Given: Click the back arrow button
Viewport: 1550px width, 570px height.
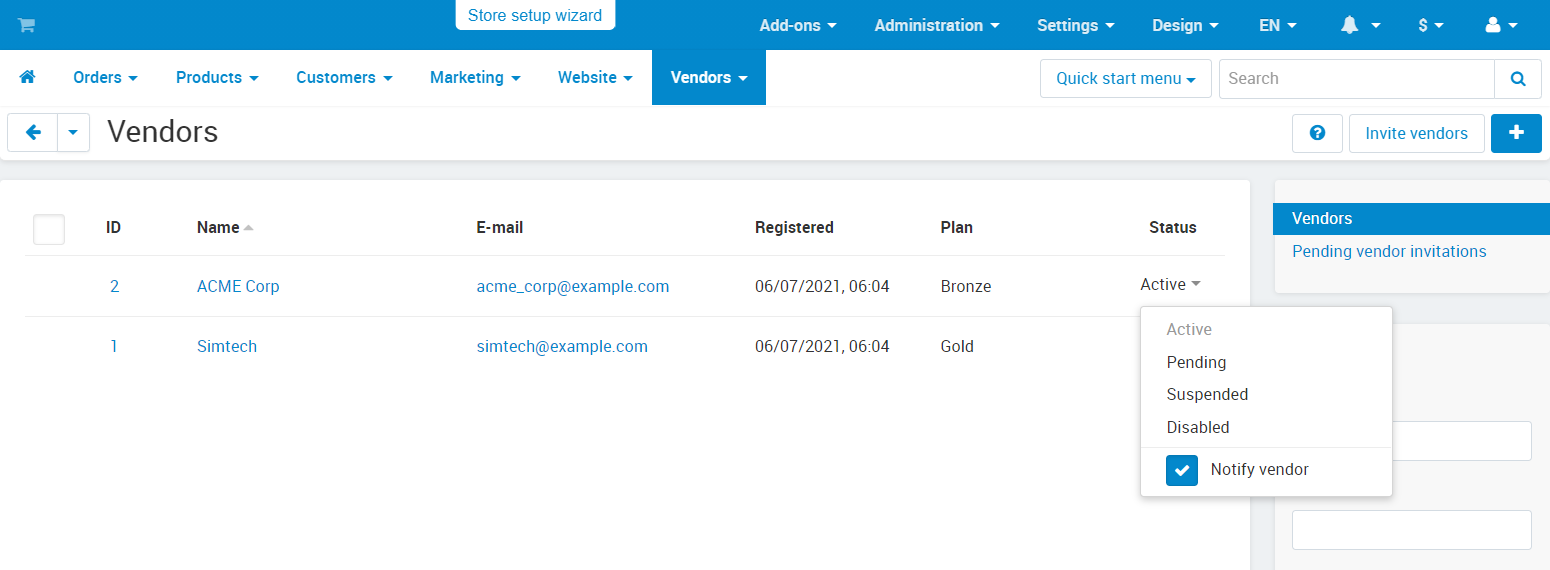Looking at the screenshot, I should pos(33,132).
